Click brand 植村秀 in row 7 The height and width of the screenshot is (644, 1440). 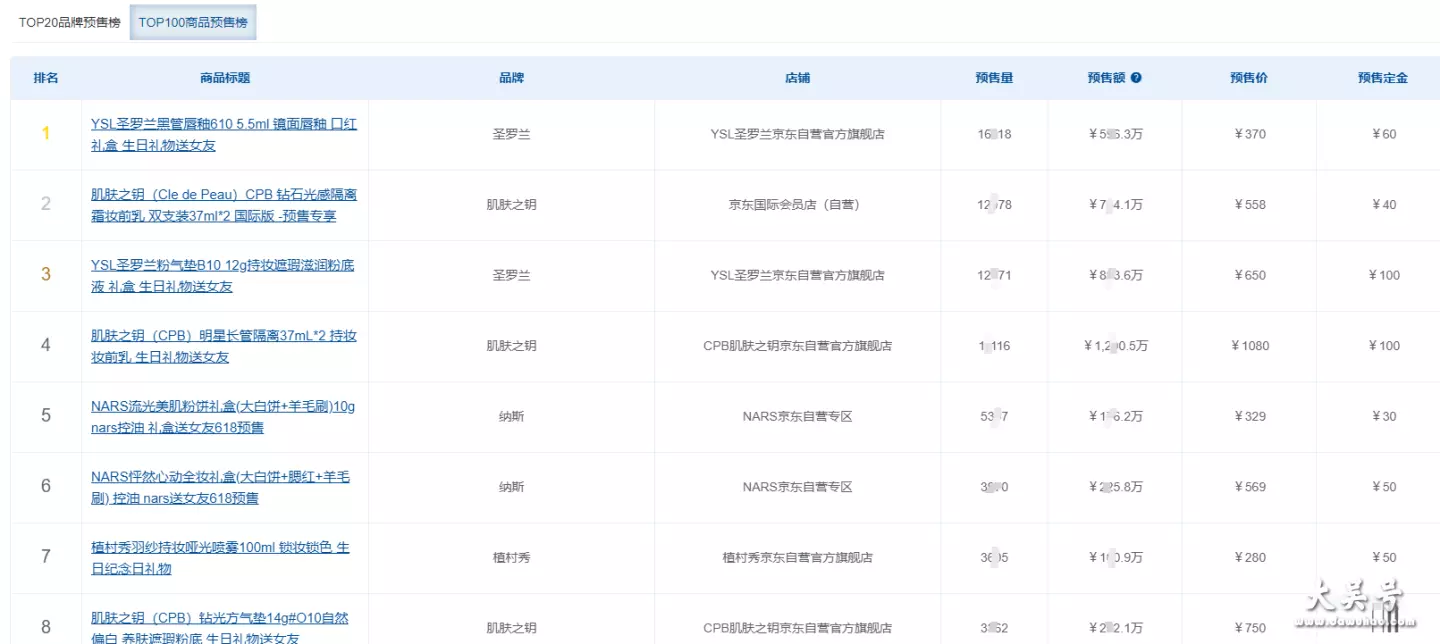pos(511,558)
